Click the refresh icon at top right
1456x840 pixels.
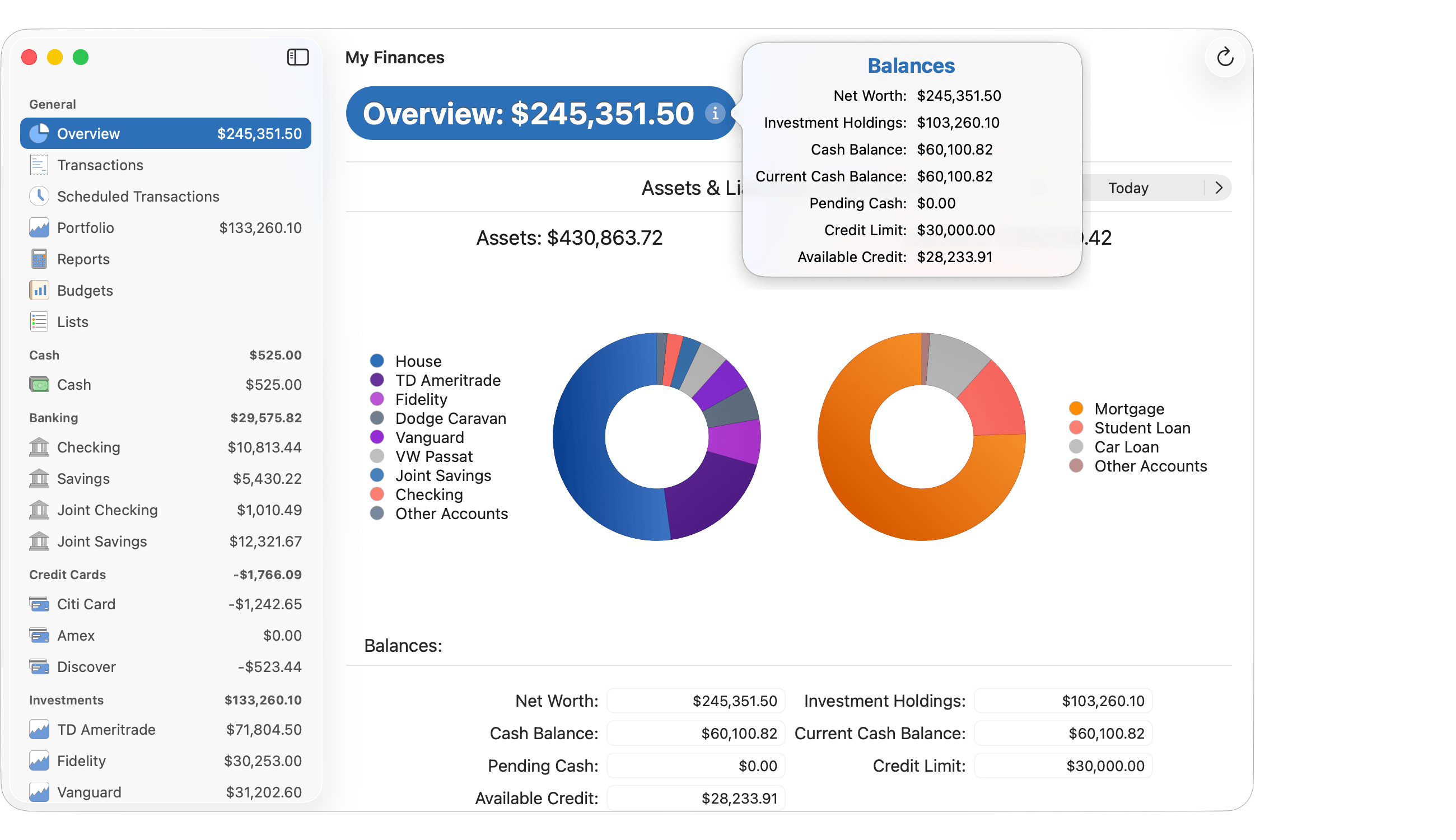pyautogui.click(x=1225, y=57)
